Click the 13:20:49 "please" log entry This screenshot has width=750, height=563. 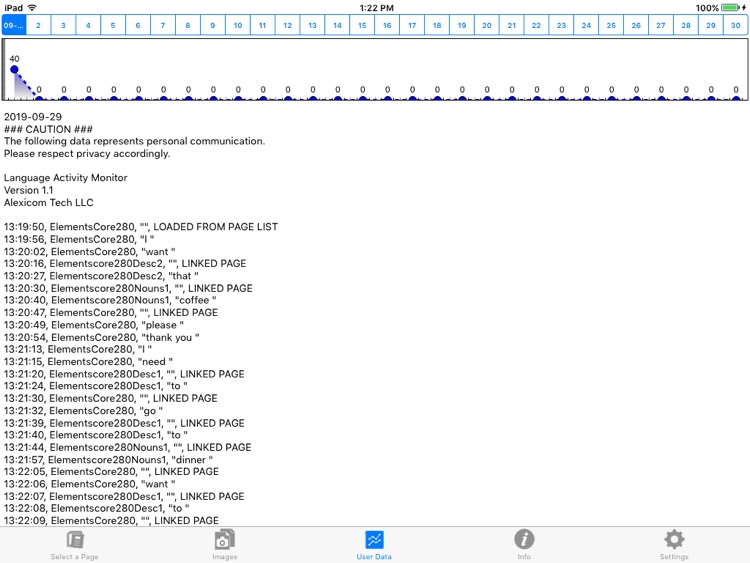click(94, 325)
